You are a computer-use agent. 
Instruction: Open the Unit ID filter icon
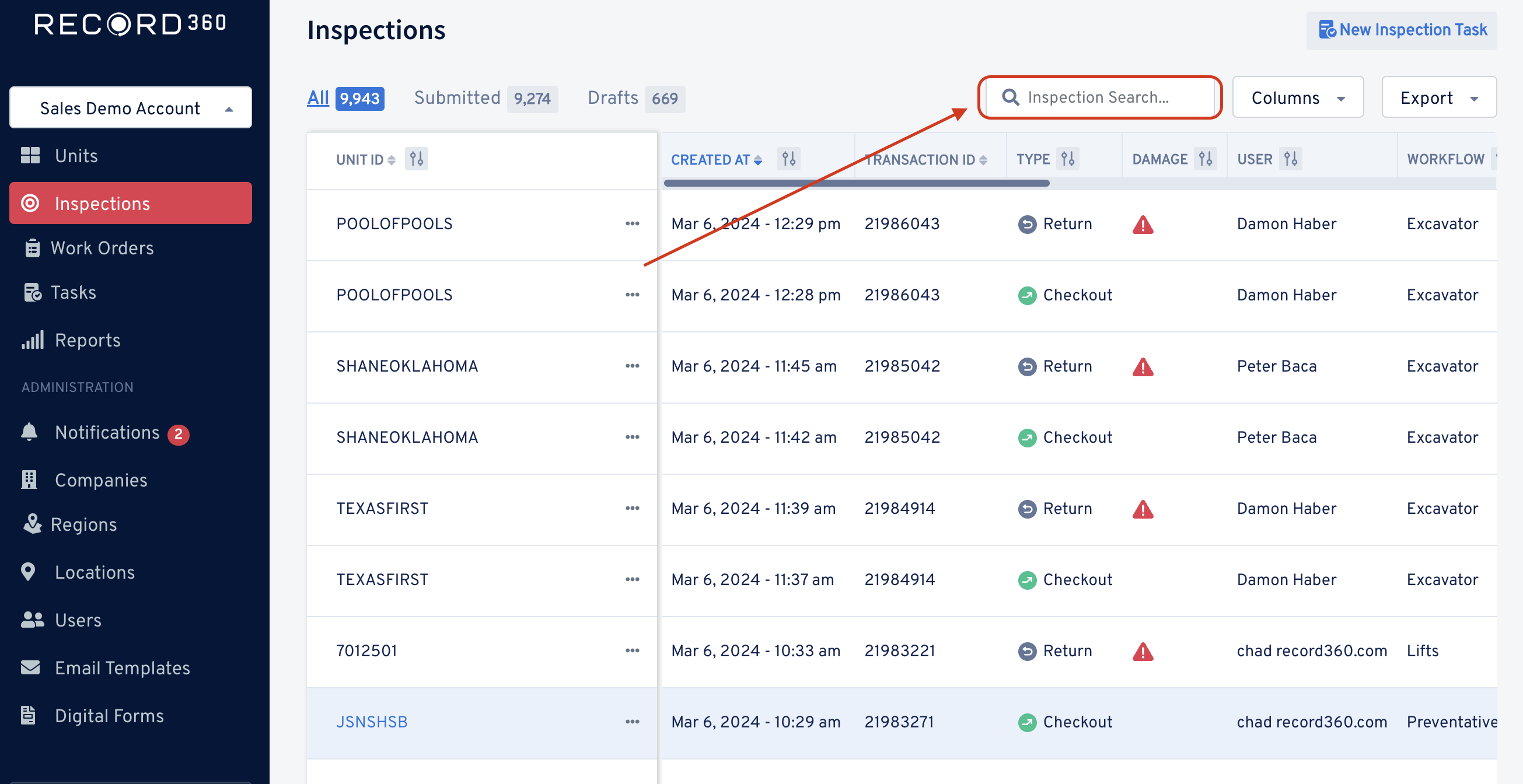(x=416, y=159)
